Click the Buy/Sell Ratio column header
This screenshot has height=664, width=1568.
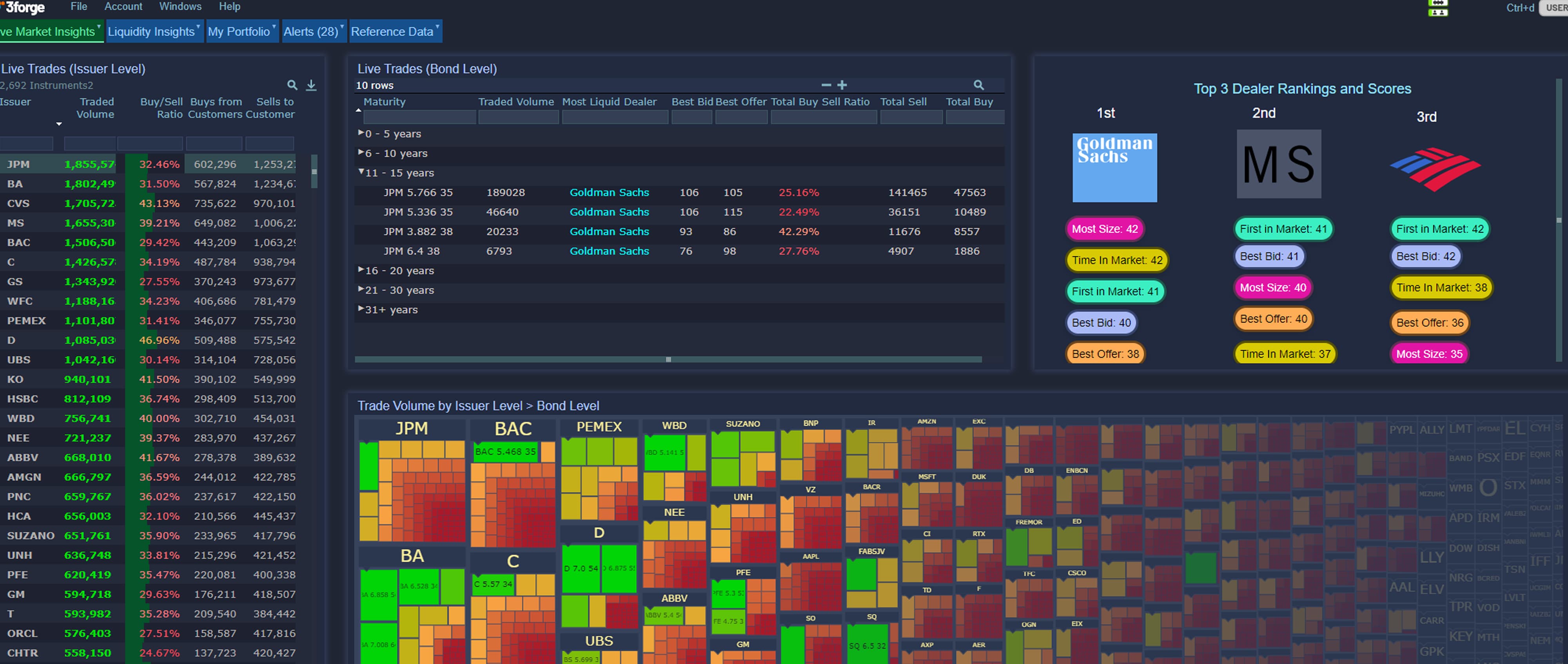point(161,108)
